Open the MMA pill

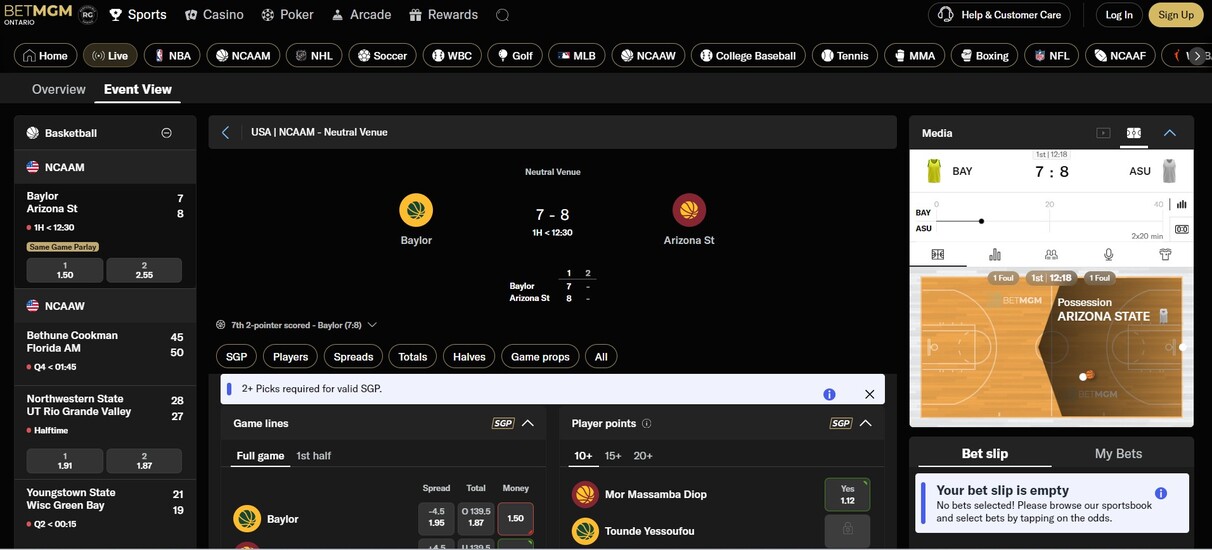pyautogui.click(x=914, y=56)
